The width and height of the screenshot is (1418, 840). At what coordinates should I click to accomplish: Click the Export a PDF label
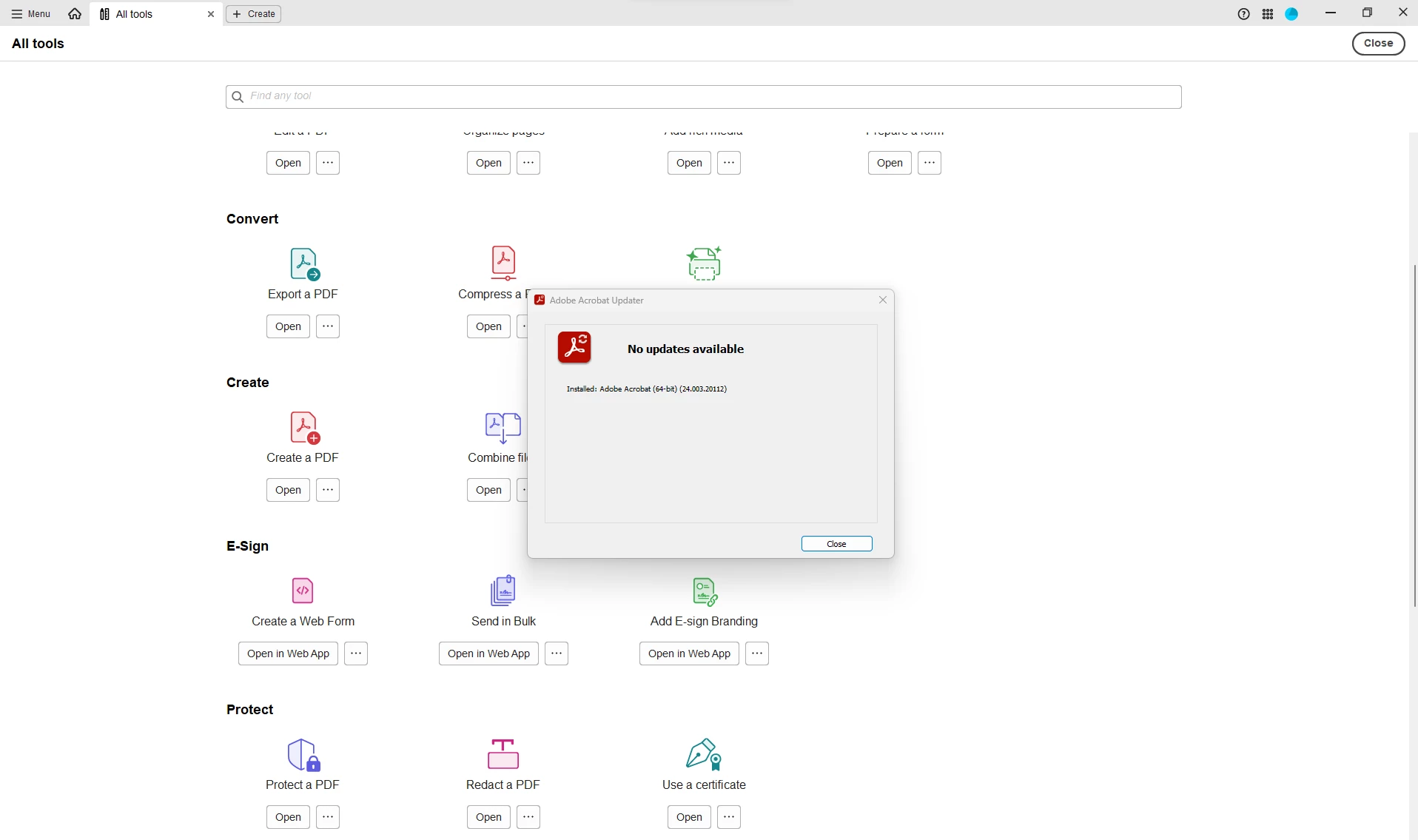tap(303, 295)
